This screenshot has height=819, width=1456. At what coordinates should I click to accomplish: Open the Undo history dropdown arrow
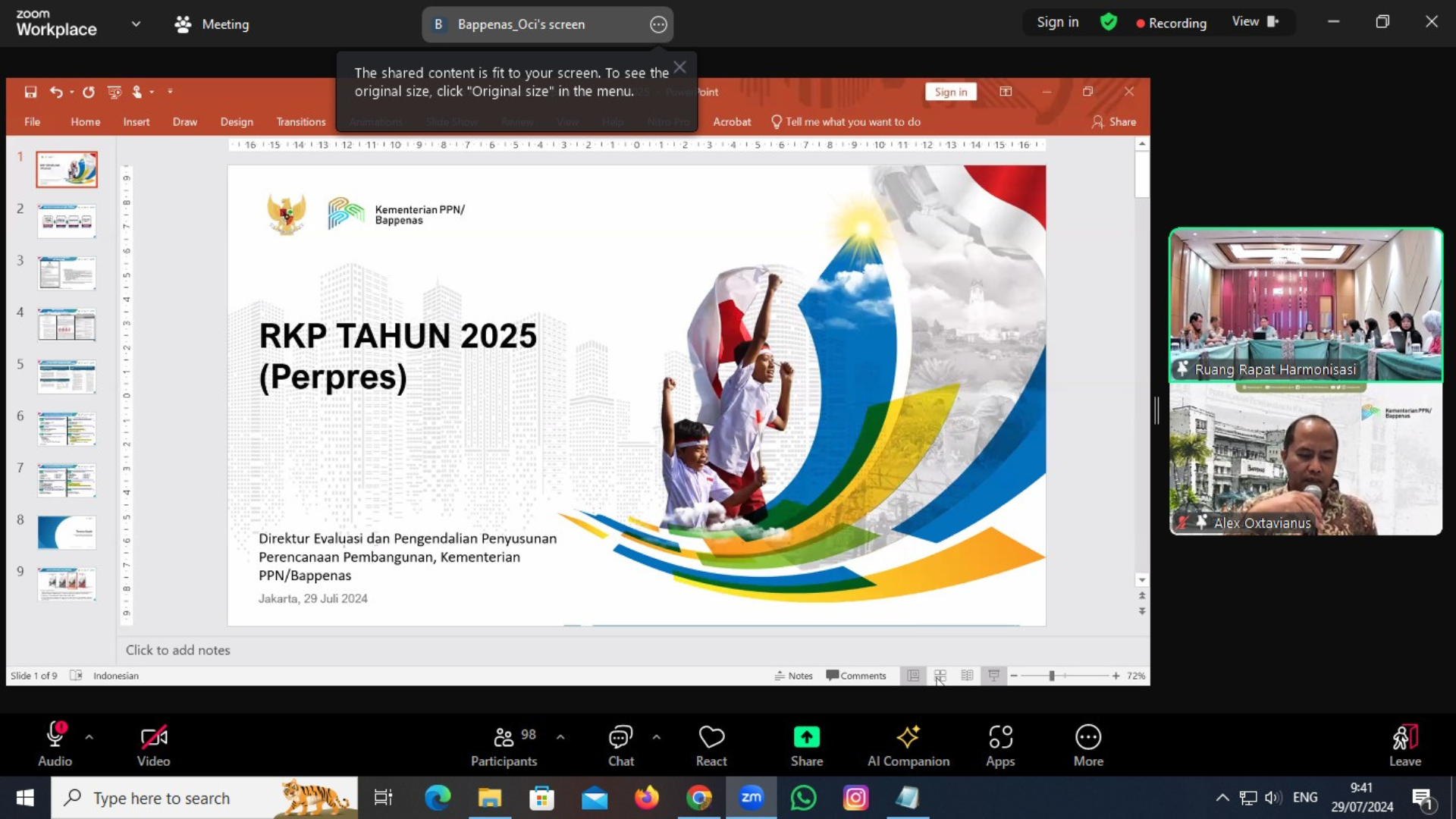pos(72,92)
